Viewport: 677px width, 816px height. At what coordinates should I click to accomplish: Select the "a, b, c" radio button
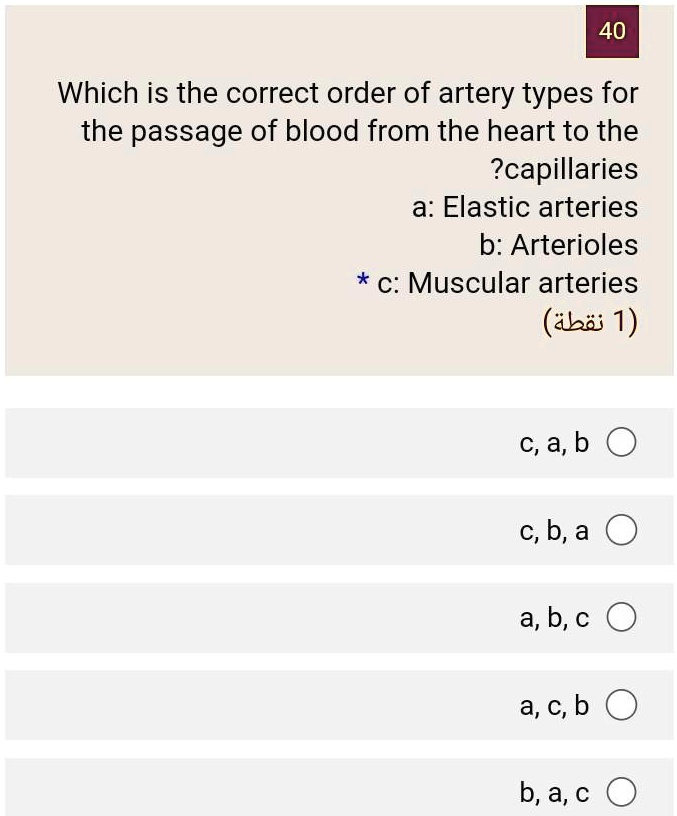click(x=622, y=617)
